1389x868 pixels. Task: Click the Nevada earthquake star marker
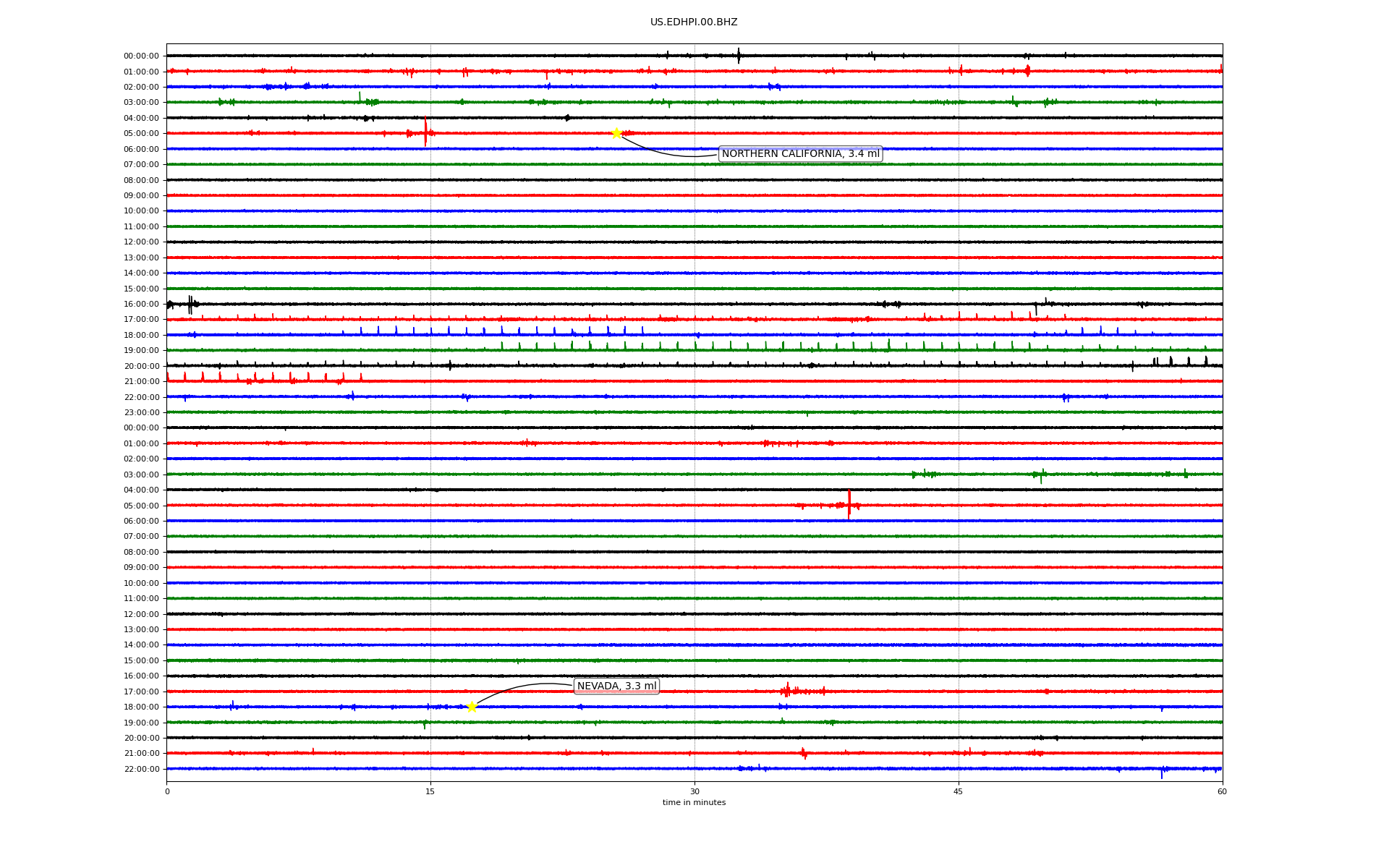(472, 707)
